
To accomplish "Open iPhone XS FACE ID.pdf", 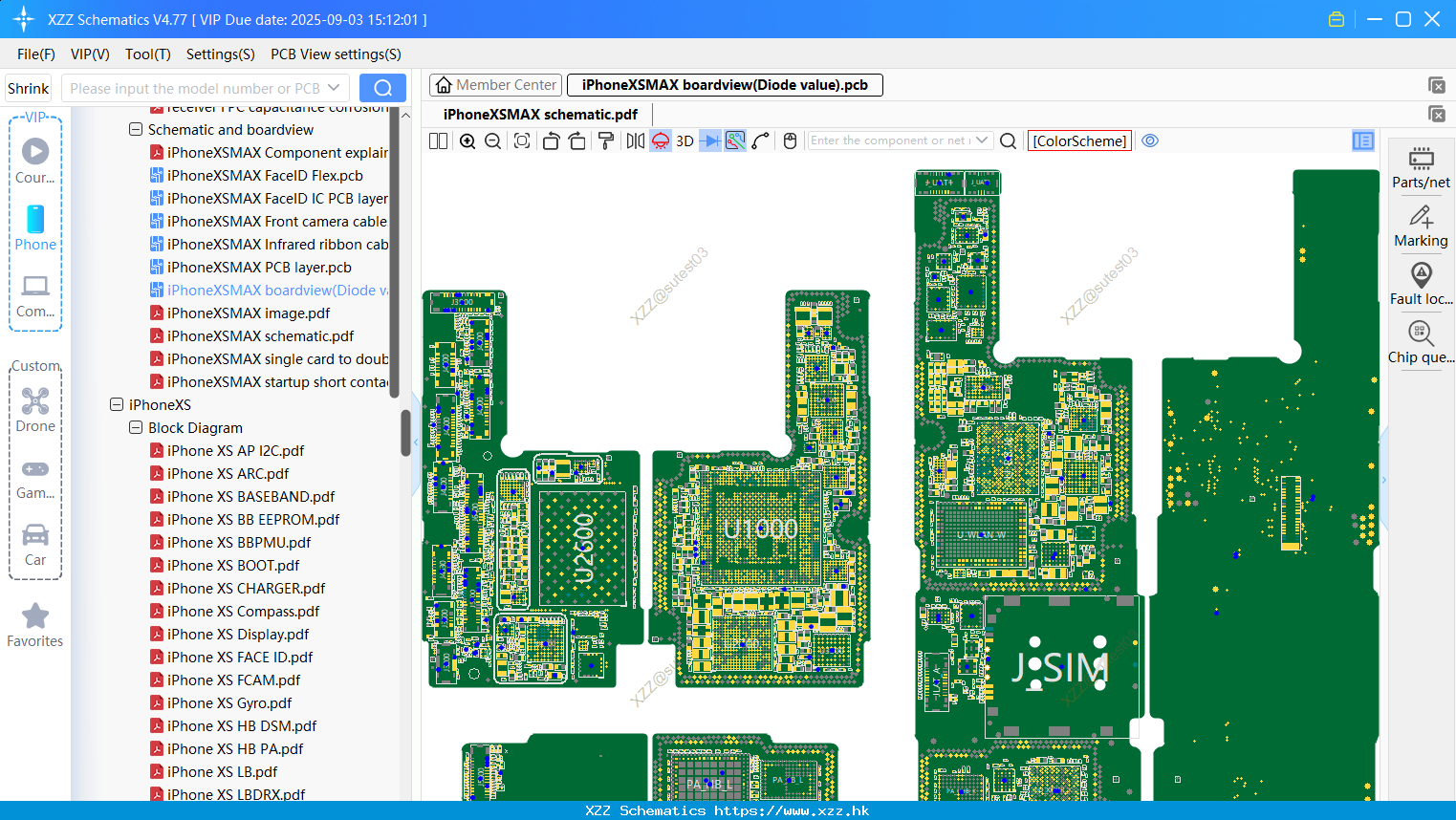I will click(231, 657).
